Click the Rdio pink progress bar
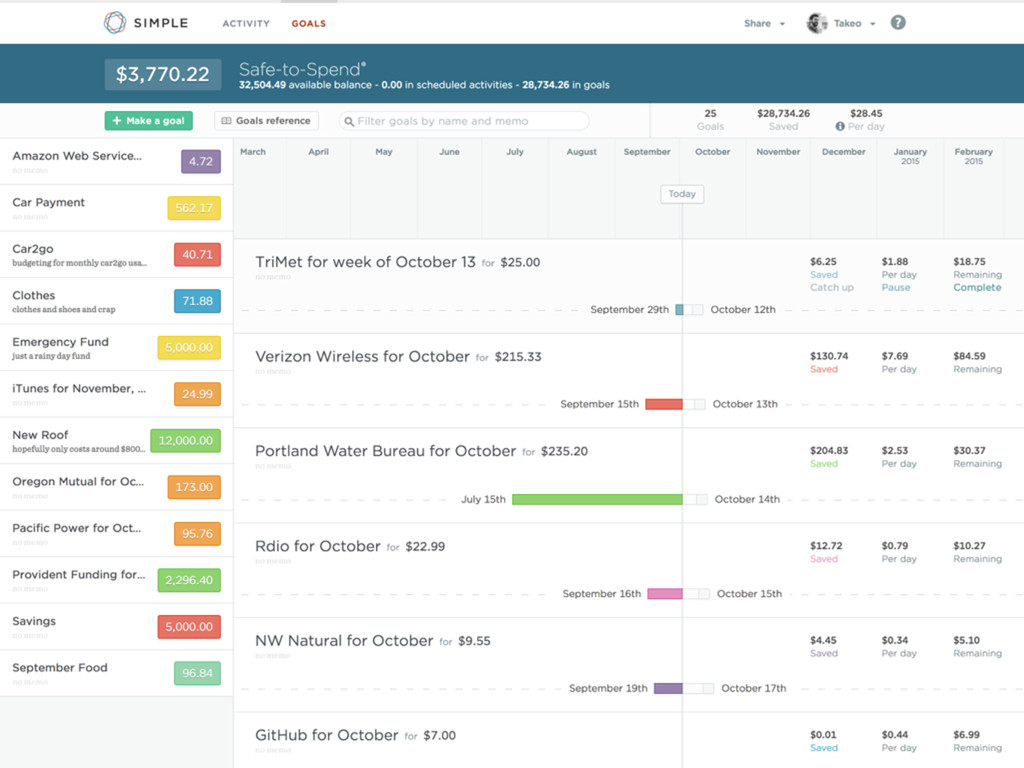This screenshot has height=768, width=1024. (x=665, y=594)
